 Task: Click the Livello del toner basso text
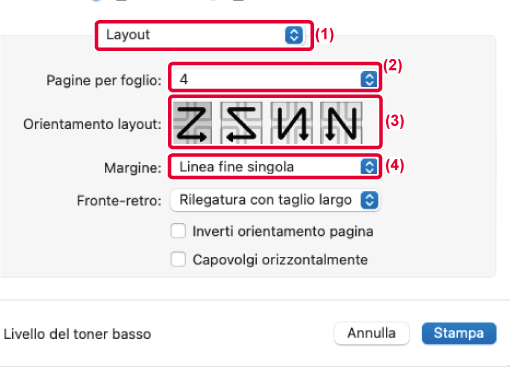tap(77, 334)
